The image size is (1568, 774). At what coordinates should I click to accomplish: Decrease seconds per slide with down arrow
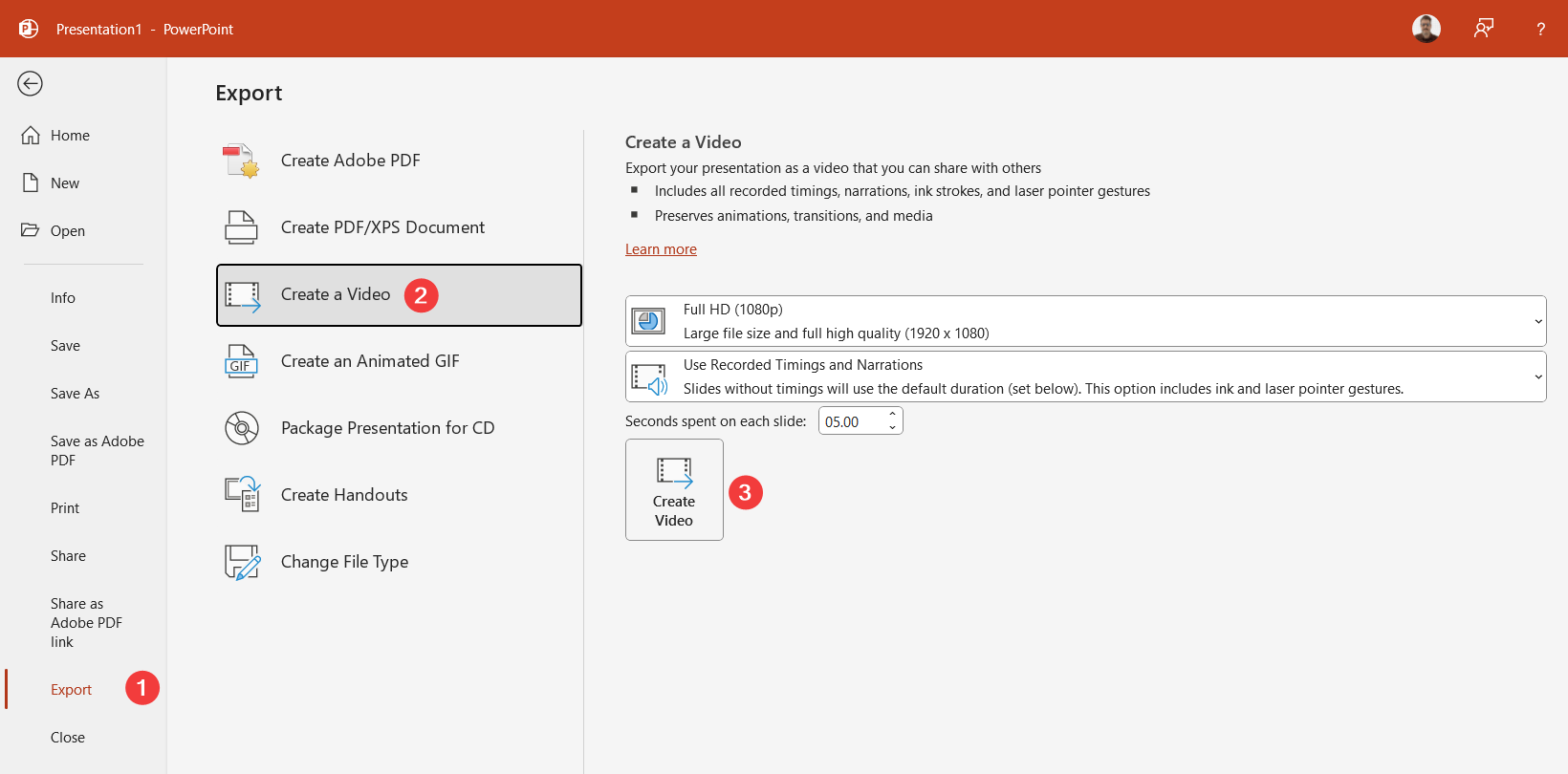[892, 427]
